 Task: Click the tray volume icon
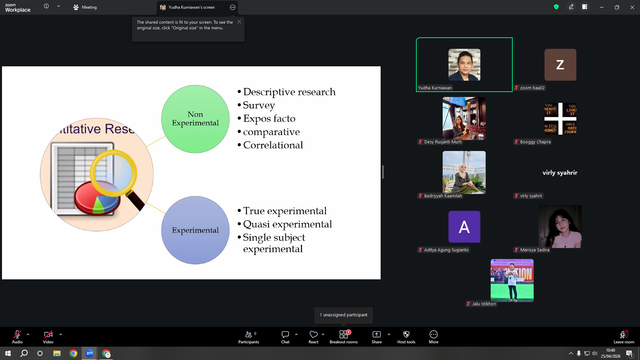595,353
